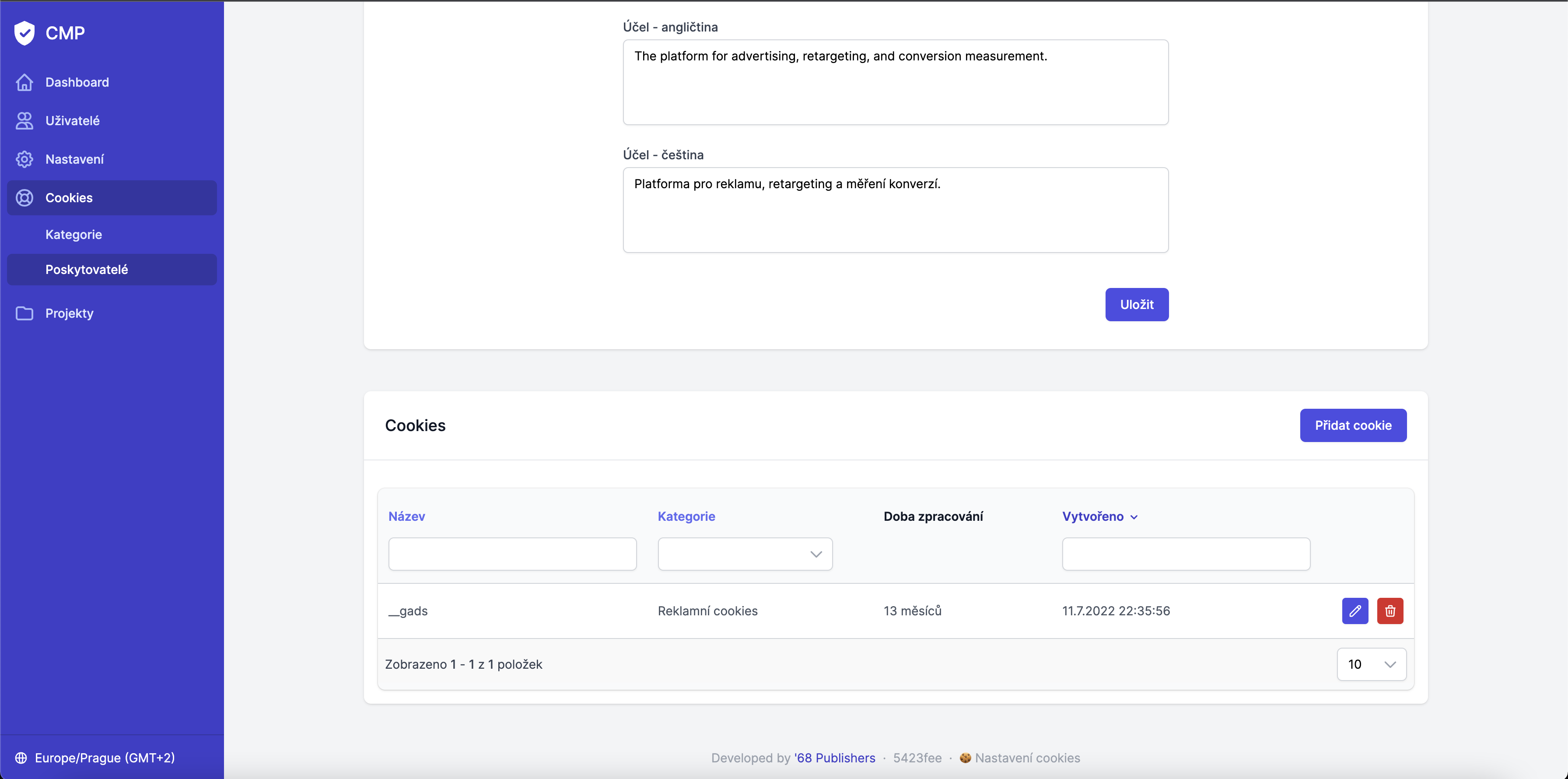Viewport: 1568px width, 779px height.
Task: Click the CMP shield logo
Action: [x=24, y=33]
